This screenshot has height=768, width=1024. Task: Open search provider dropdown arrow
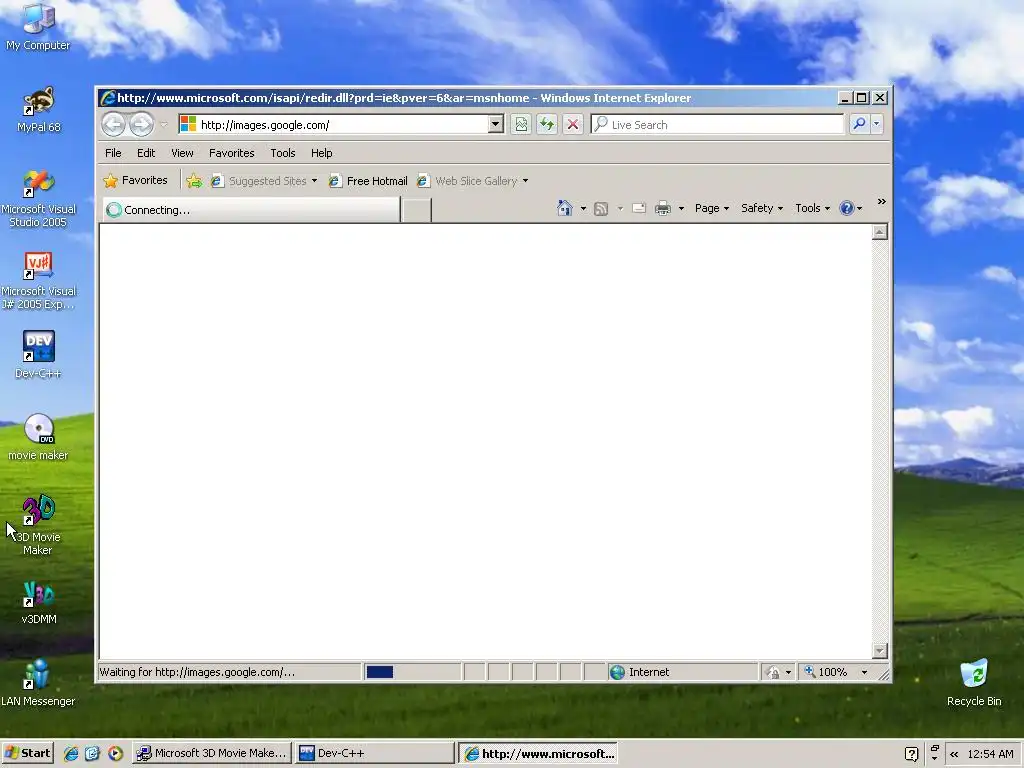[x=876, y=123]
